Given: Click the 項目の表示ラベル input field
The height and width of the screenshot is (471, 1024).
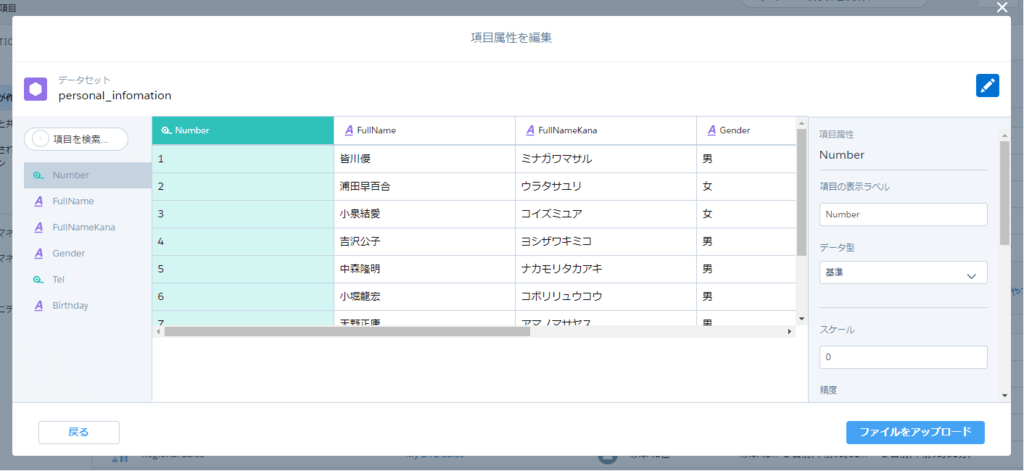Looking at the screenshot, I should point(902,214).
